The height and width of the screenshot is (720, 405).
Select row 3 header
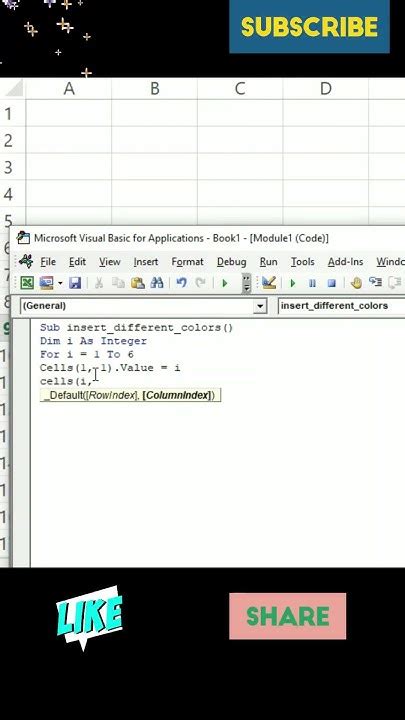click(12, 167)
